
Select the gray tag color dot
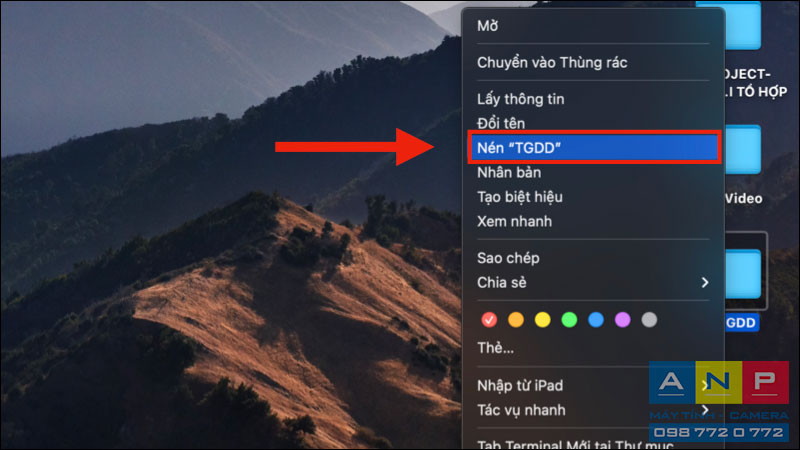pos(649,320)
